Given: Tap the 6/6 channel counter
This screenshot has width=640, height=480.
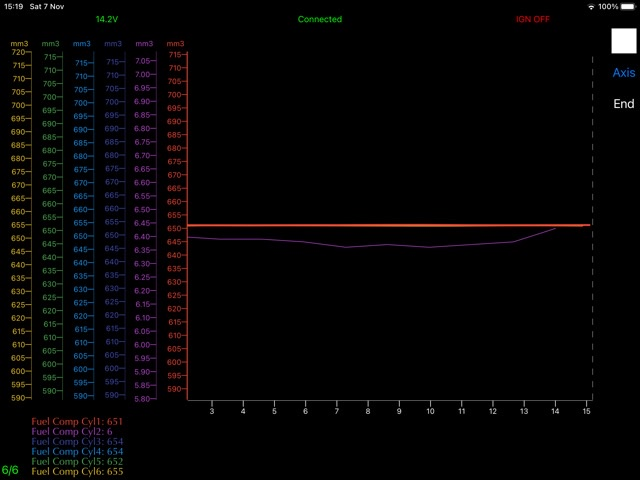Looking at the screenshot, I should tap(10, 470).
